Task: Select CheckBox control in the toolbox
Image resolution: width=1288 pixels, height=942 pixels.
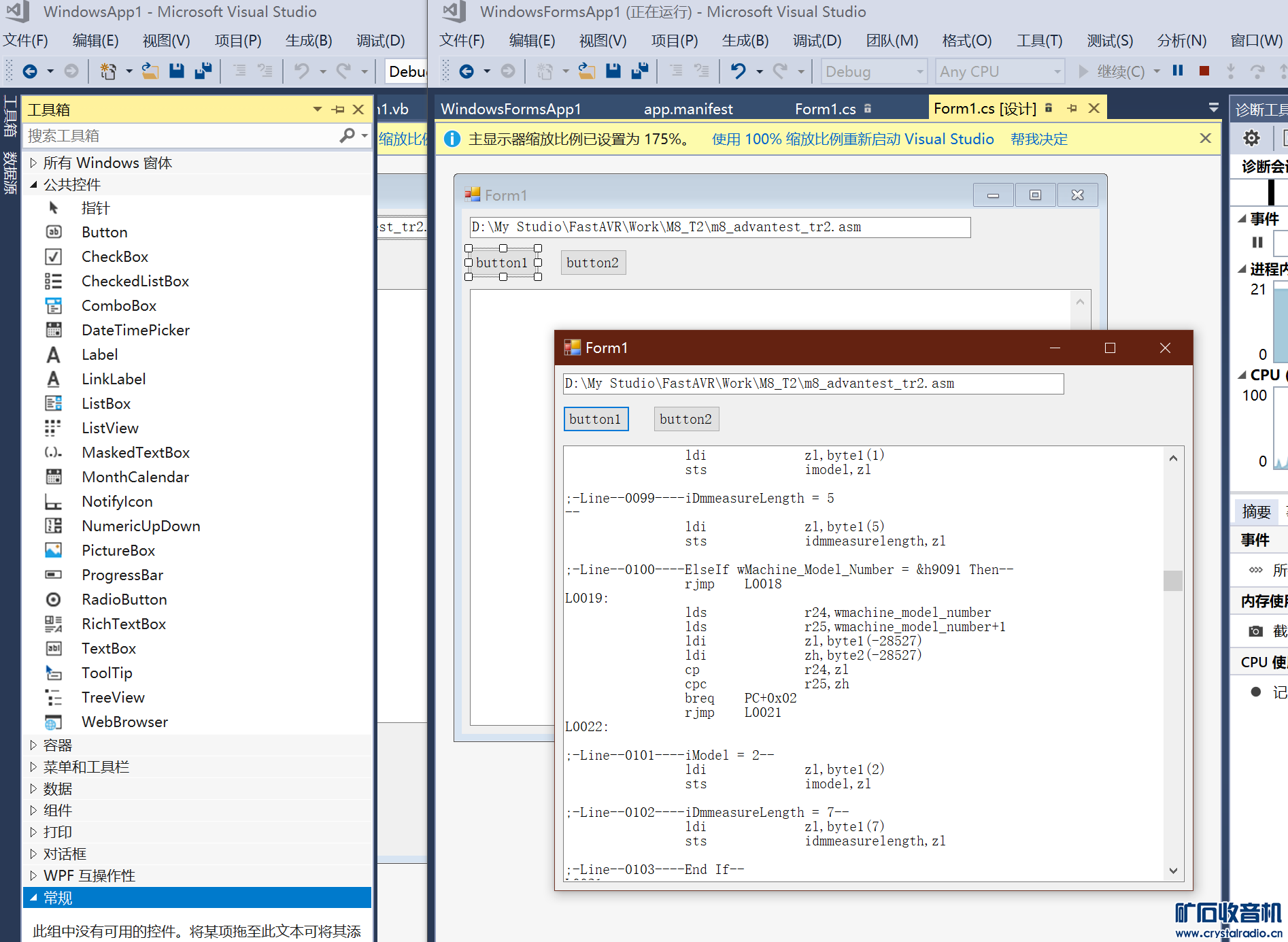Action: click(x=114, y=256)
